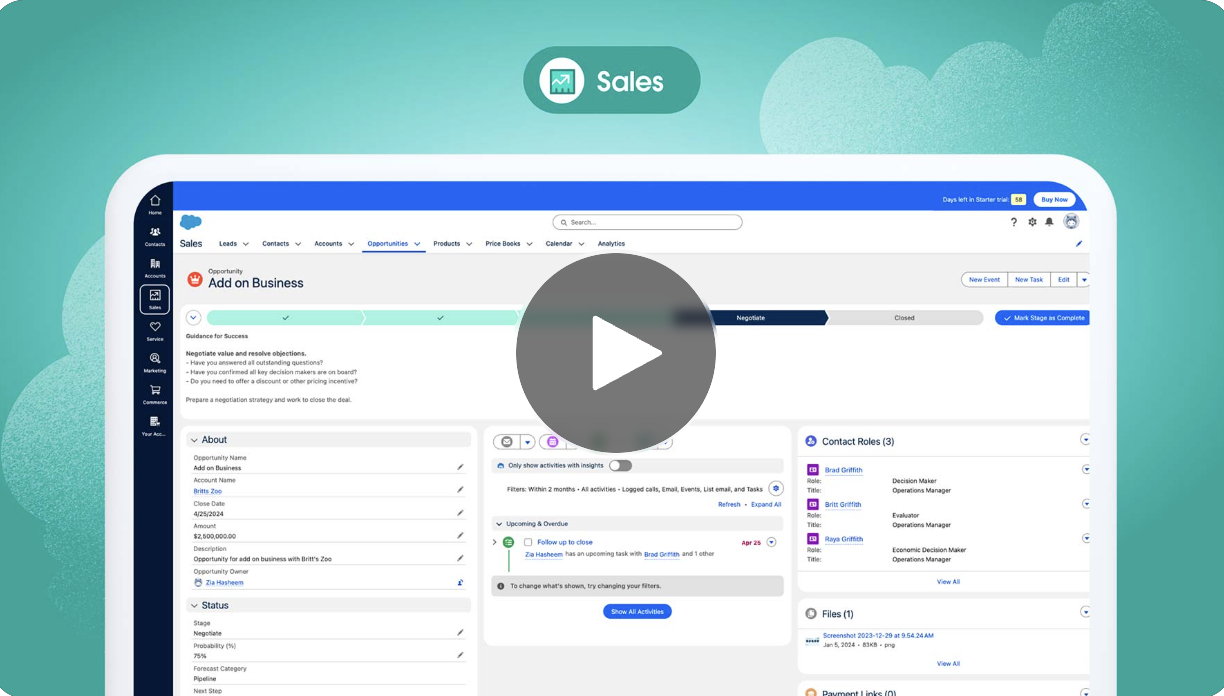Edit Probability field pencil icon
The height and width of the screenshot is (696, 1224).
[x=460, y=656]
